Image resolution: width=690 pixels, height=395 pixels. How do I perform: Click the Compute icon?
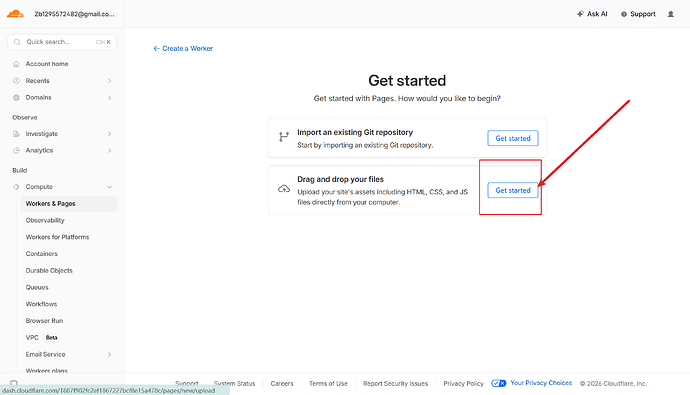[x=16, y=187]
